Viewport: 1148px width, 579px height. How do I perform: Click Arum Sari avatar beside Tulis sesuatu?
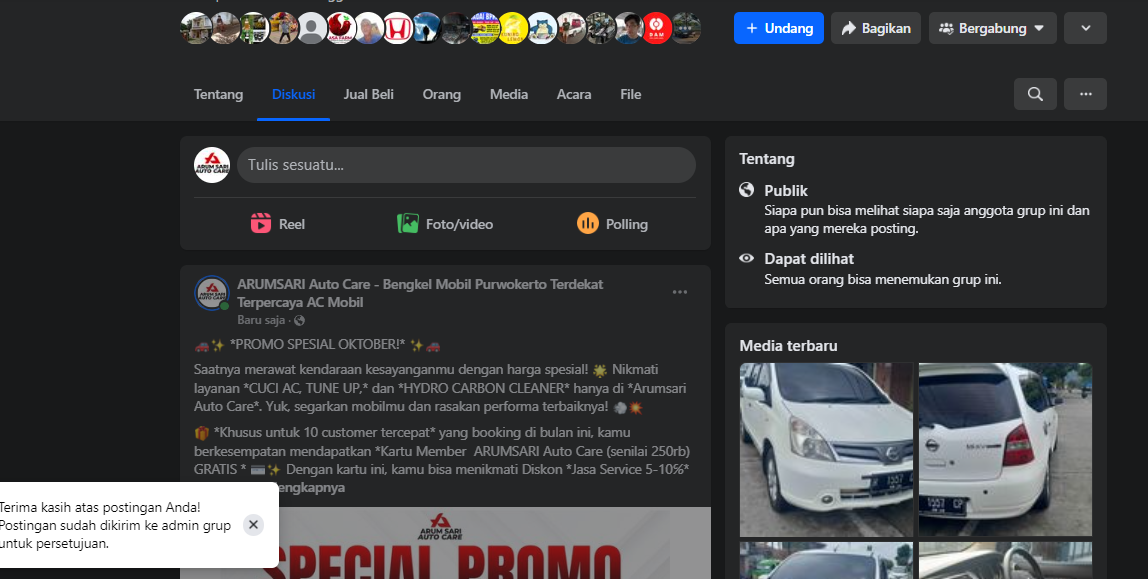212,165
